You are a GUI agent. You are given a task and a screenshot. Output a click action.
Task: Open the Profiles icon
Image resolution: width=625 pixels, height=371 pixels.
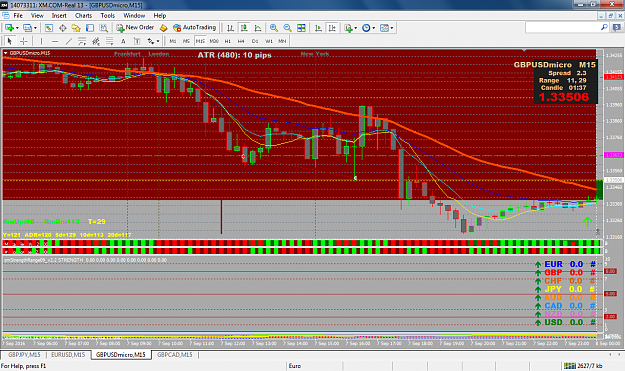(27, 28)
